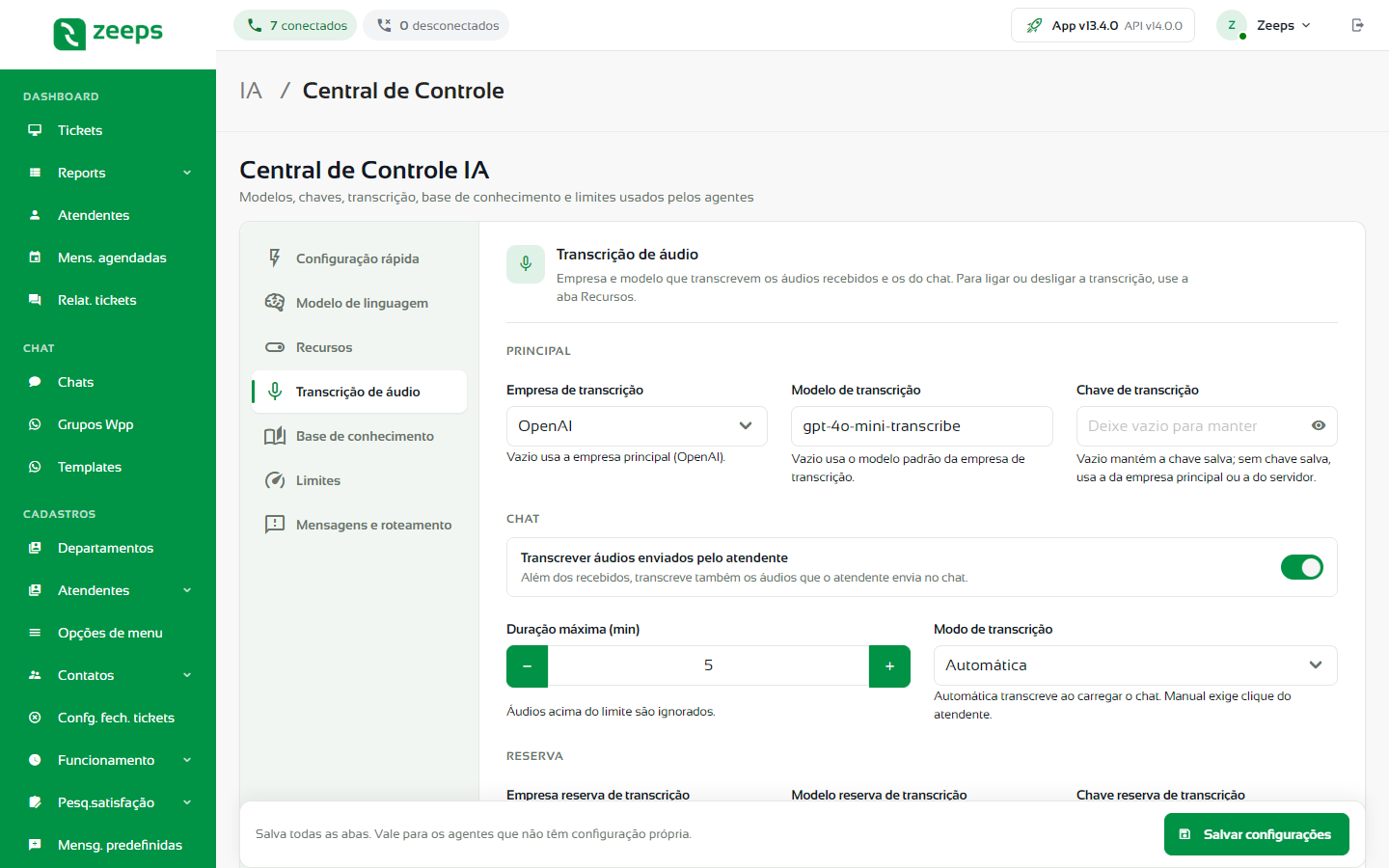Screen dimensions: 1389x868
Task: Open the Empresa de transcrição dropdown
Action: [637, 426]
